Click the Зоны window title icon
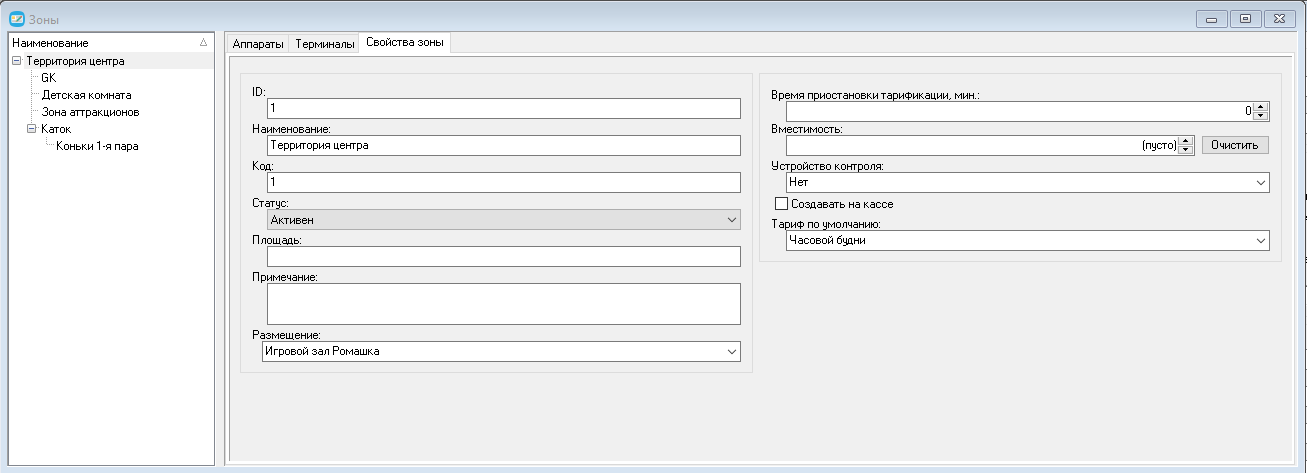The image size is (1307, 473). pyautogui.click(x=16, y=17)
